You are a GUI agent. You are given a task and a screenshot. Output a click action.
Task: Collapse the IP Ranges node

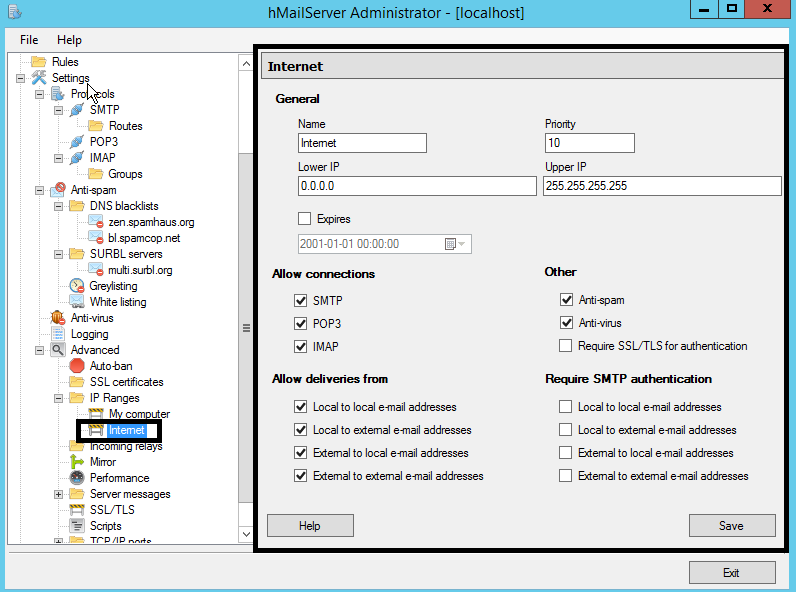point(58,398)
